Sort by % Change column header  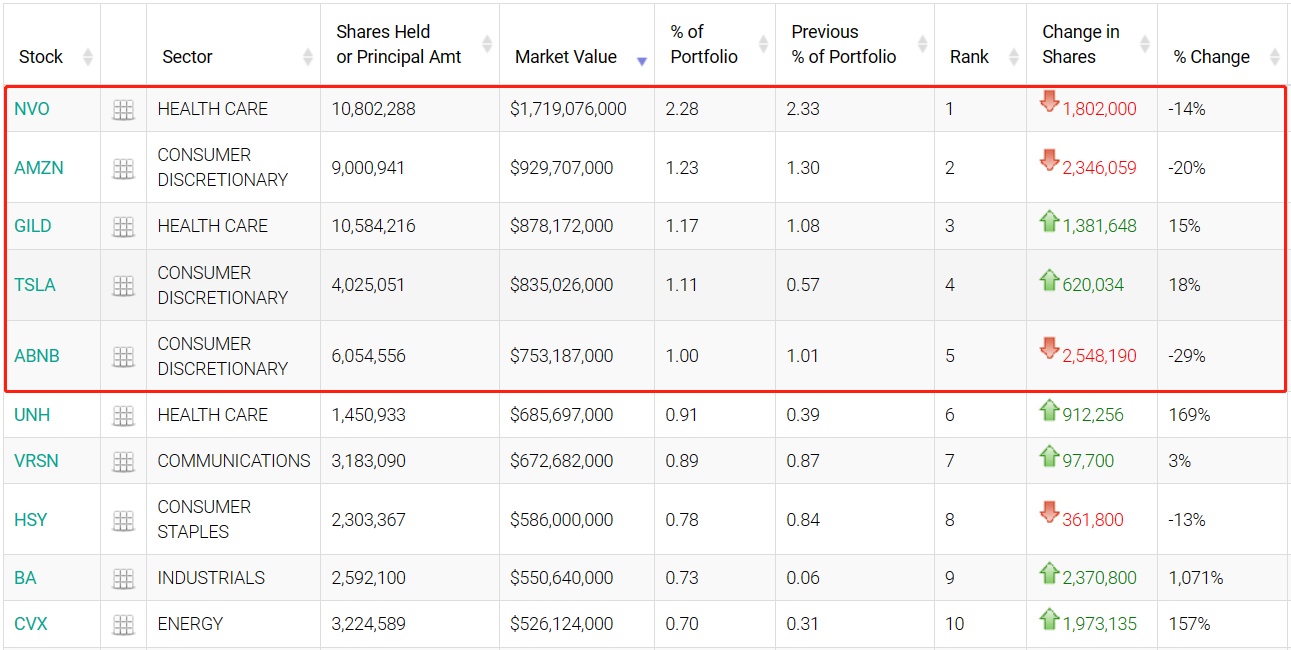[x=1211, y=57]
